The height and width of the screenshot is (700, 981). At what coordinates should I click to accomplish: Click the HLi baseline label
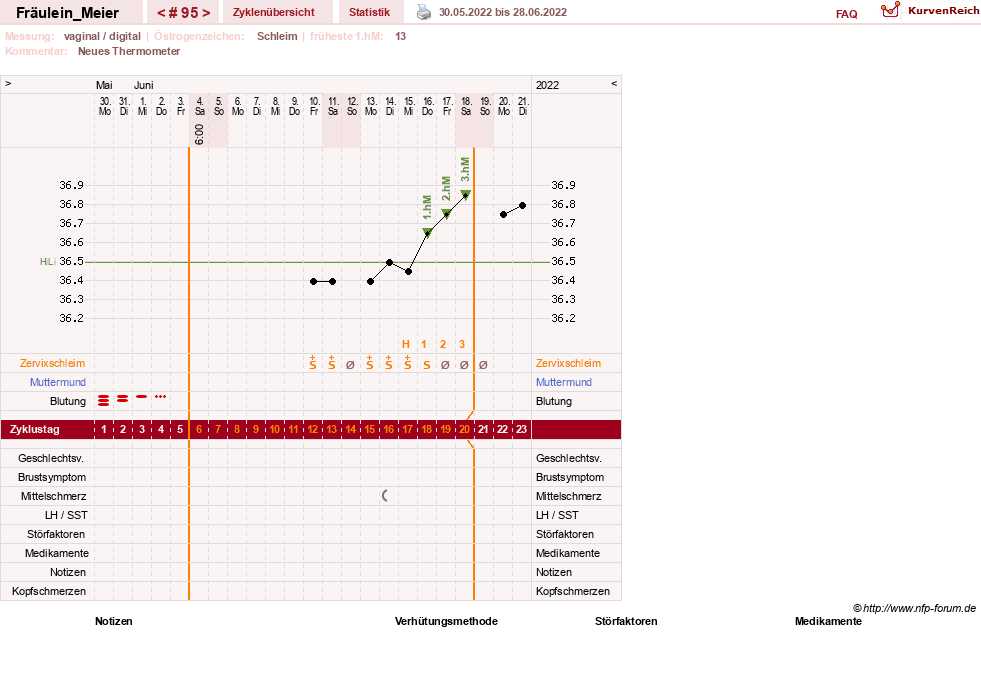point(48,262)
